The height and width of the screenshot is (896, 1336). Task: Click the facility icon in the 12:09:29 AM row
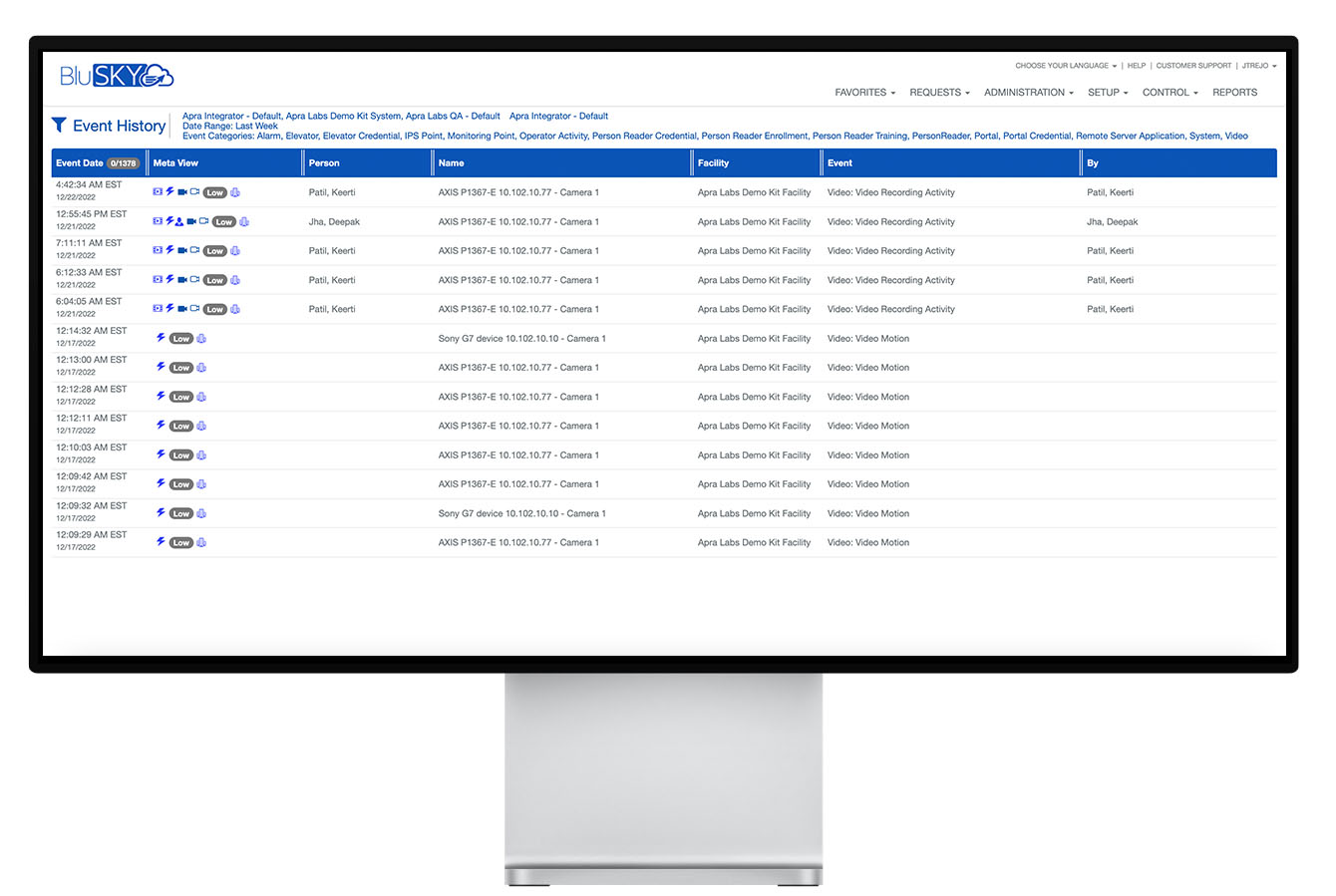tap(201, 542)
